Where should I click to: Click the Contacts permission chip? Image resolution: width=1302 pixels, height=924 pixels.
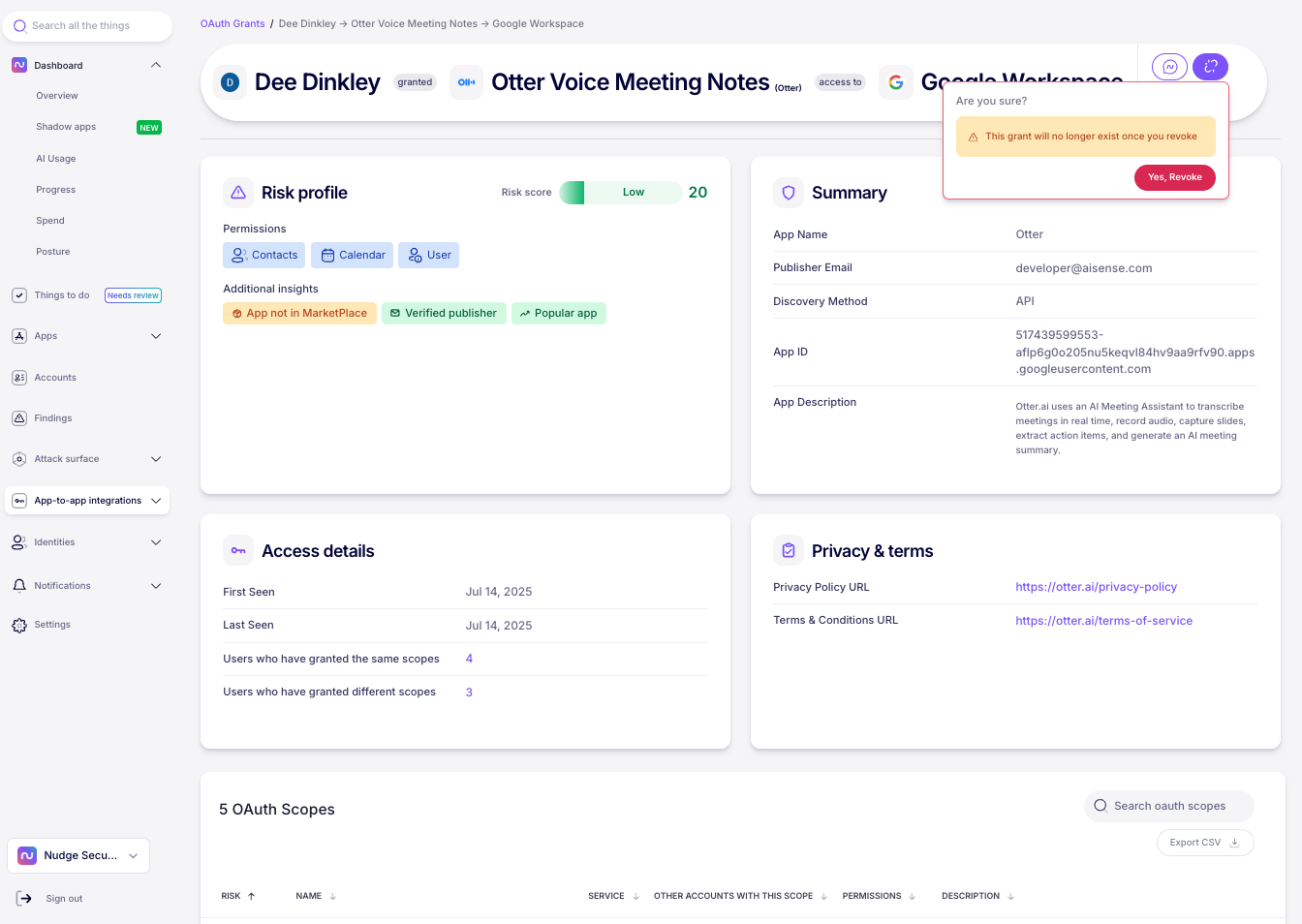(263, 255)
